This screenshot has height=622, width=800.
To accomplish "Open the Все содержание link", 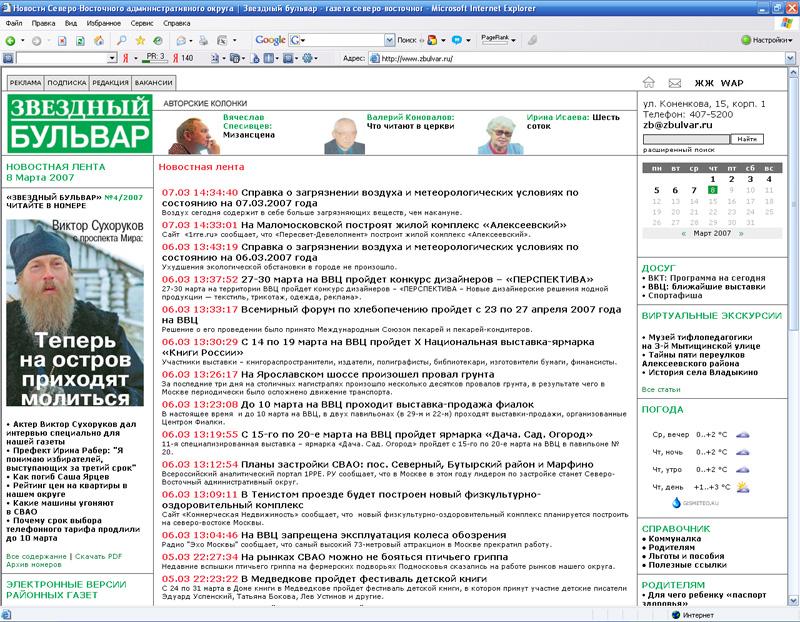I will (x=36, y=556).
